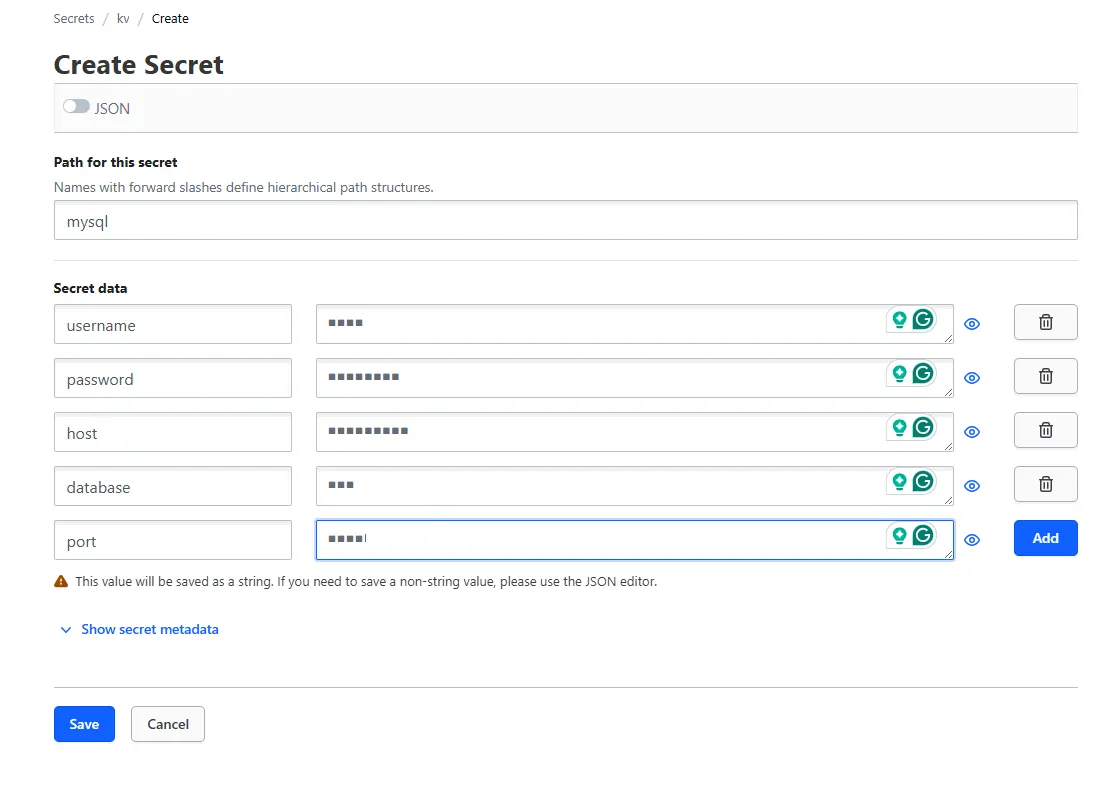Navigate to the kv breadcrumb

(123, 18)
